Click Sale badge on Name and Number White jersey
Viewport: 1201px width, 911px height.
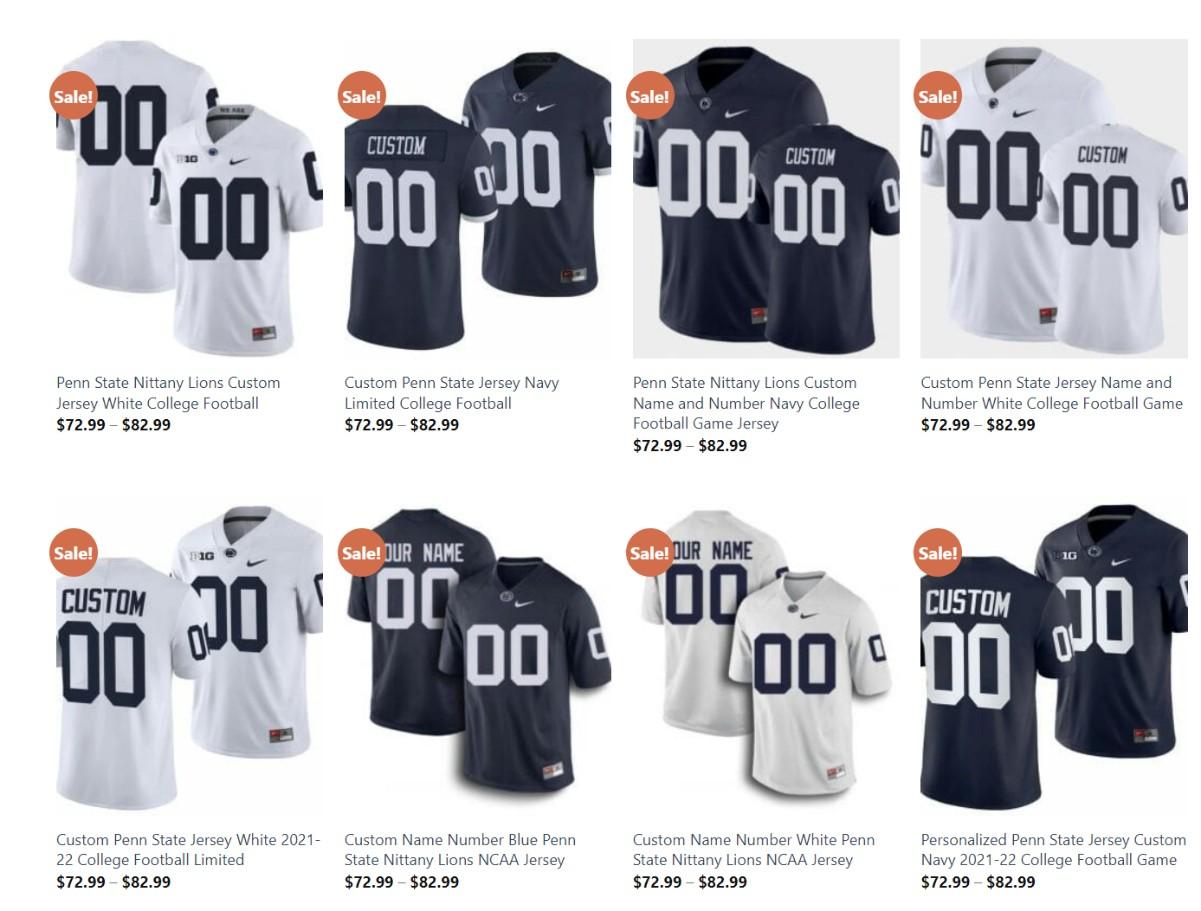(937, 97)
